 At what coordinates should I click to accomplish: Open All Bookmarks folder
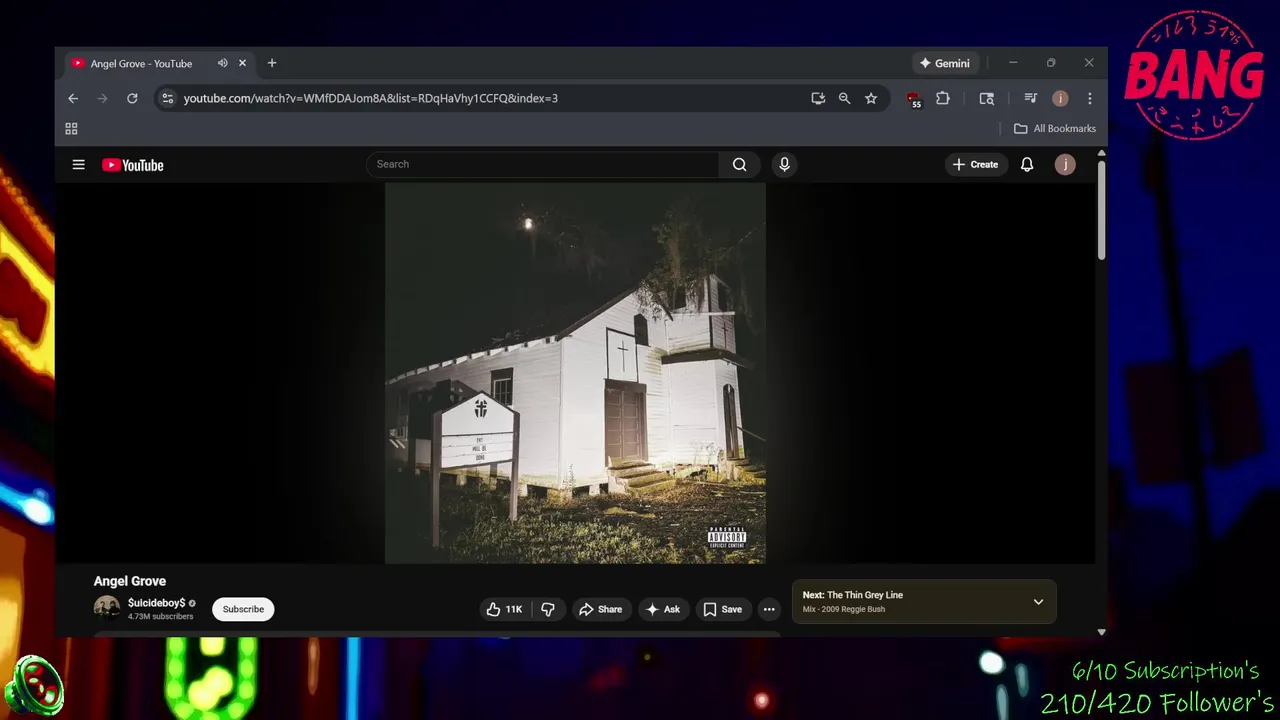tap(1055, 129)
